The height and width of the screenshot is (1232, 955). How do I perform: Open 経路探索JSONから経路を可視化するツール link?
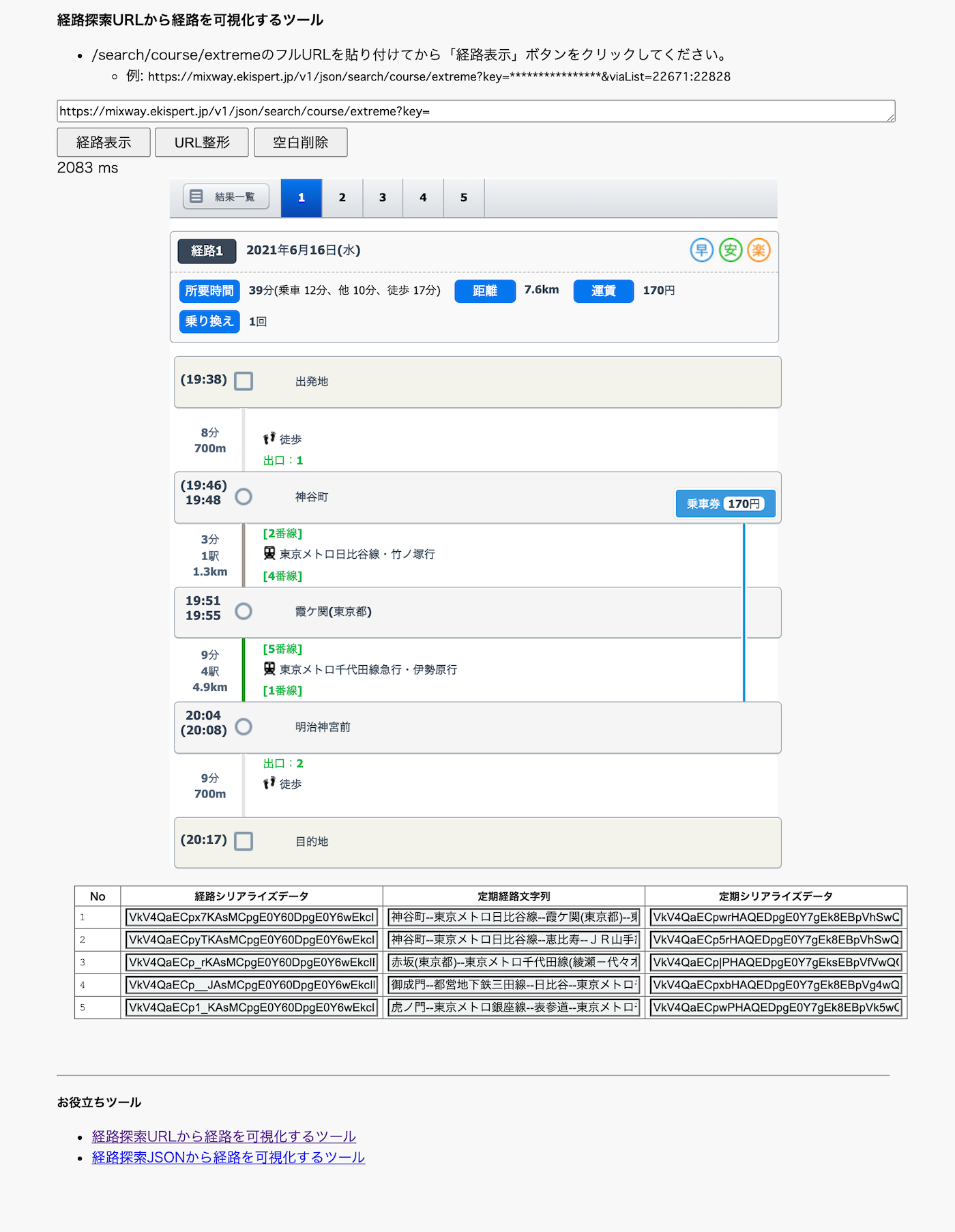228,1158
